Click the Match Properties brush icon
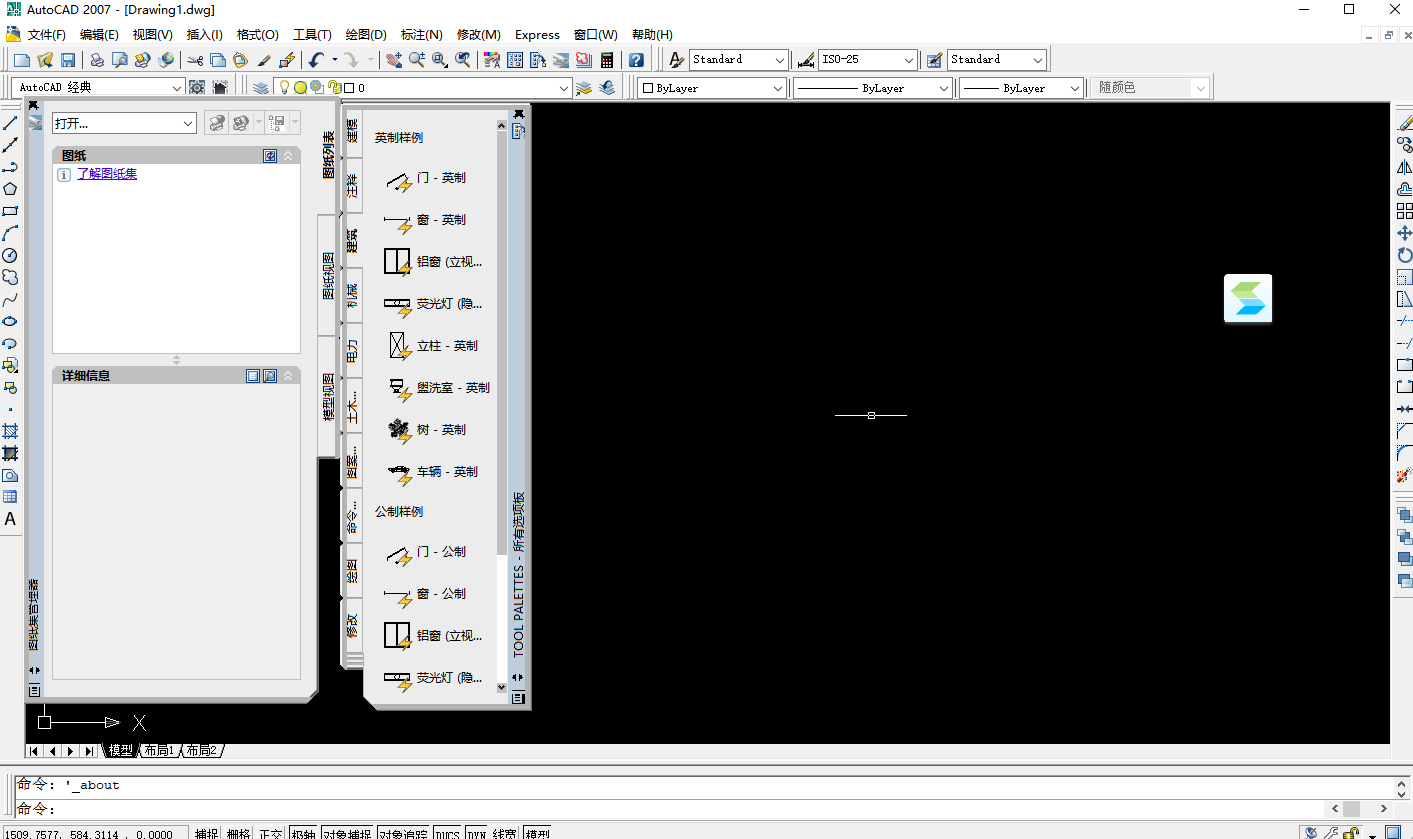 (264, 60)
